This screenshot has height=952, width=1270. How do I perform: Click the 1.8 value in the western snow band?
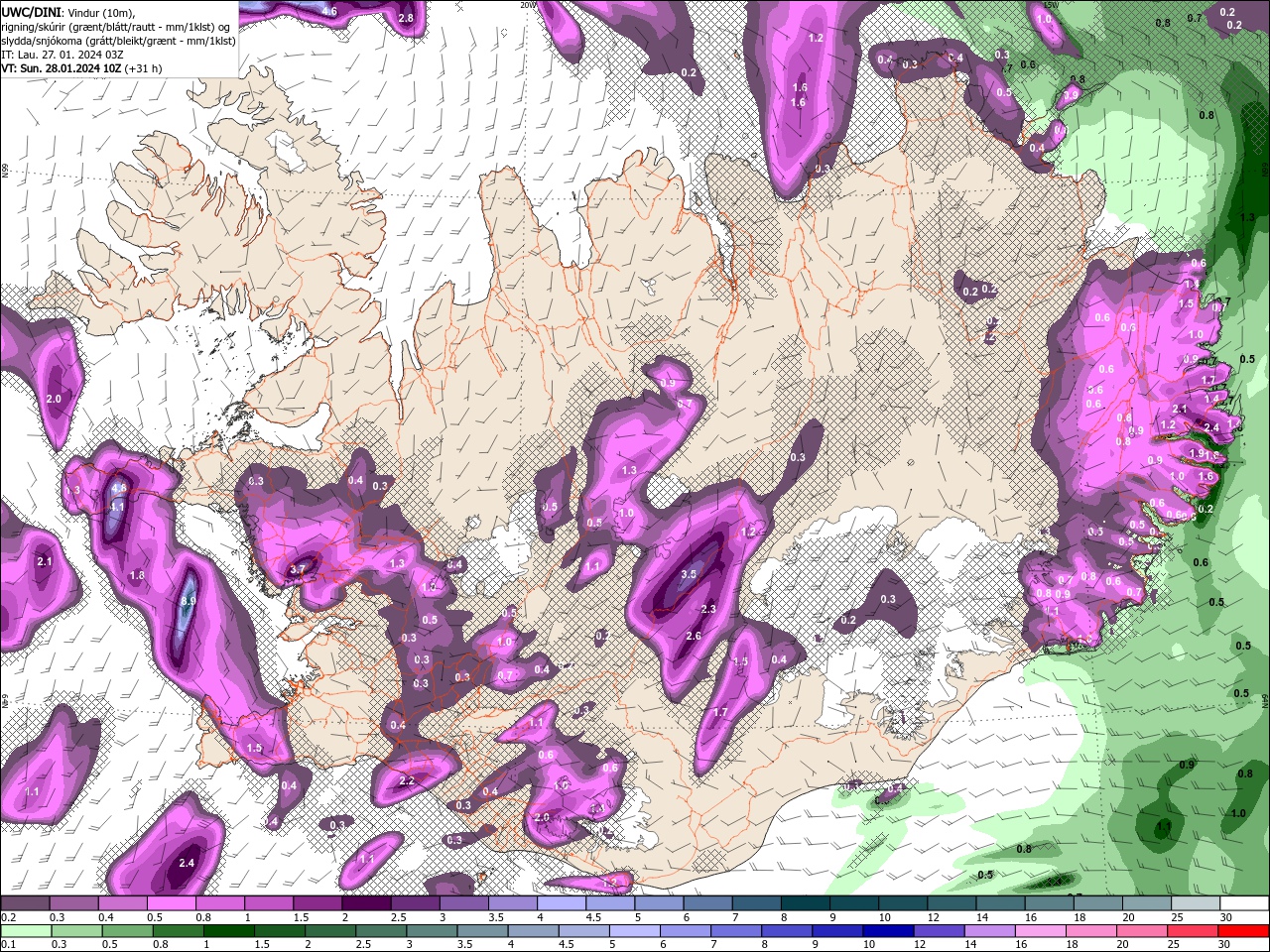[137, 575]
